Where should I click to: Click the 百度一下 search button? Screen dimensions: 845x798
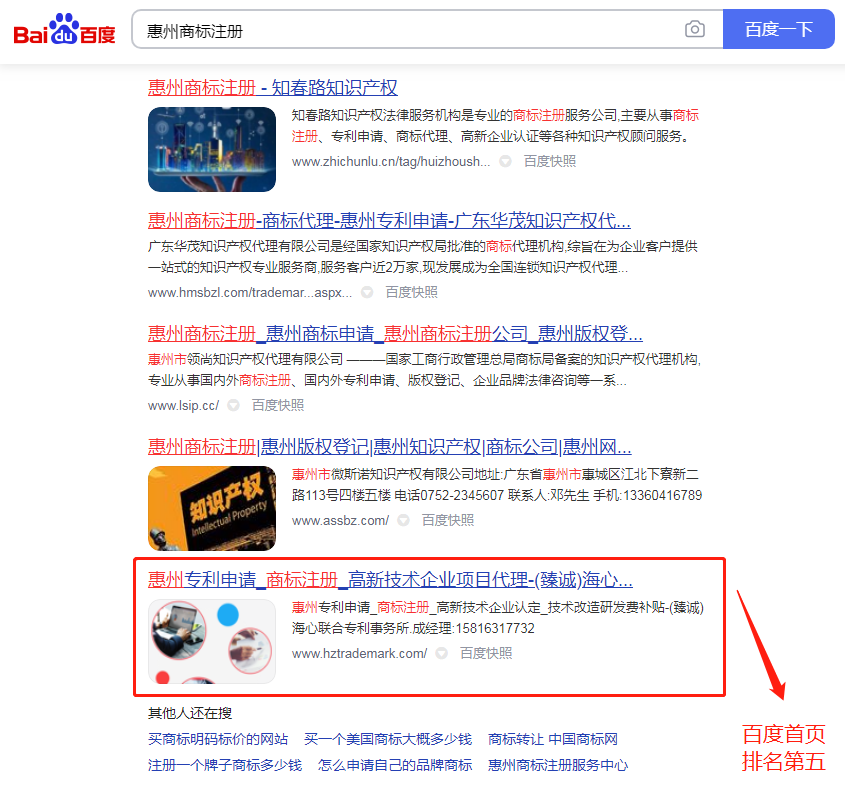(x=778, y=30)
